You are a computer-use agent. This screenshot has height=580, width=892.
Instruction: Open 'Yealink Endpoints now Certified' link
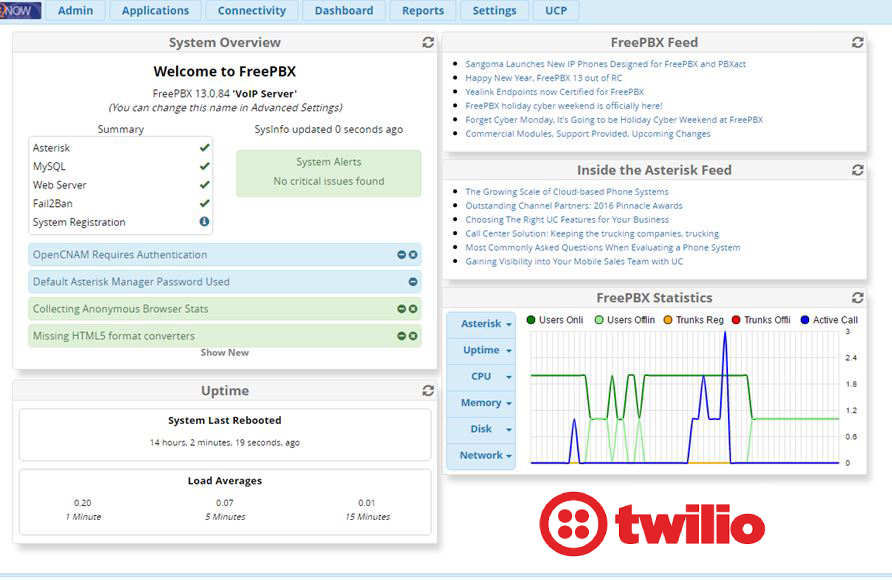(x=555, y=92)
